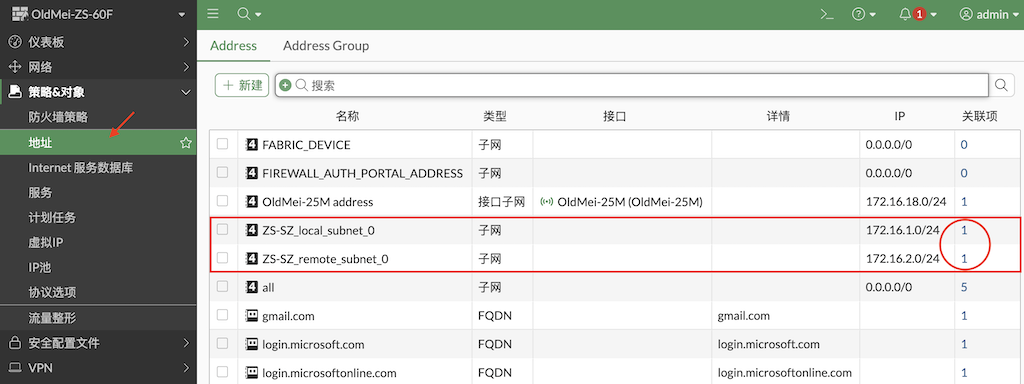The height and width of the screenshot is (384, 1024).
Task: Check the login.microsoftonline.com row checkbox
Action: [x=223, y=372]
